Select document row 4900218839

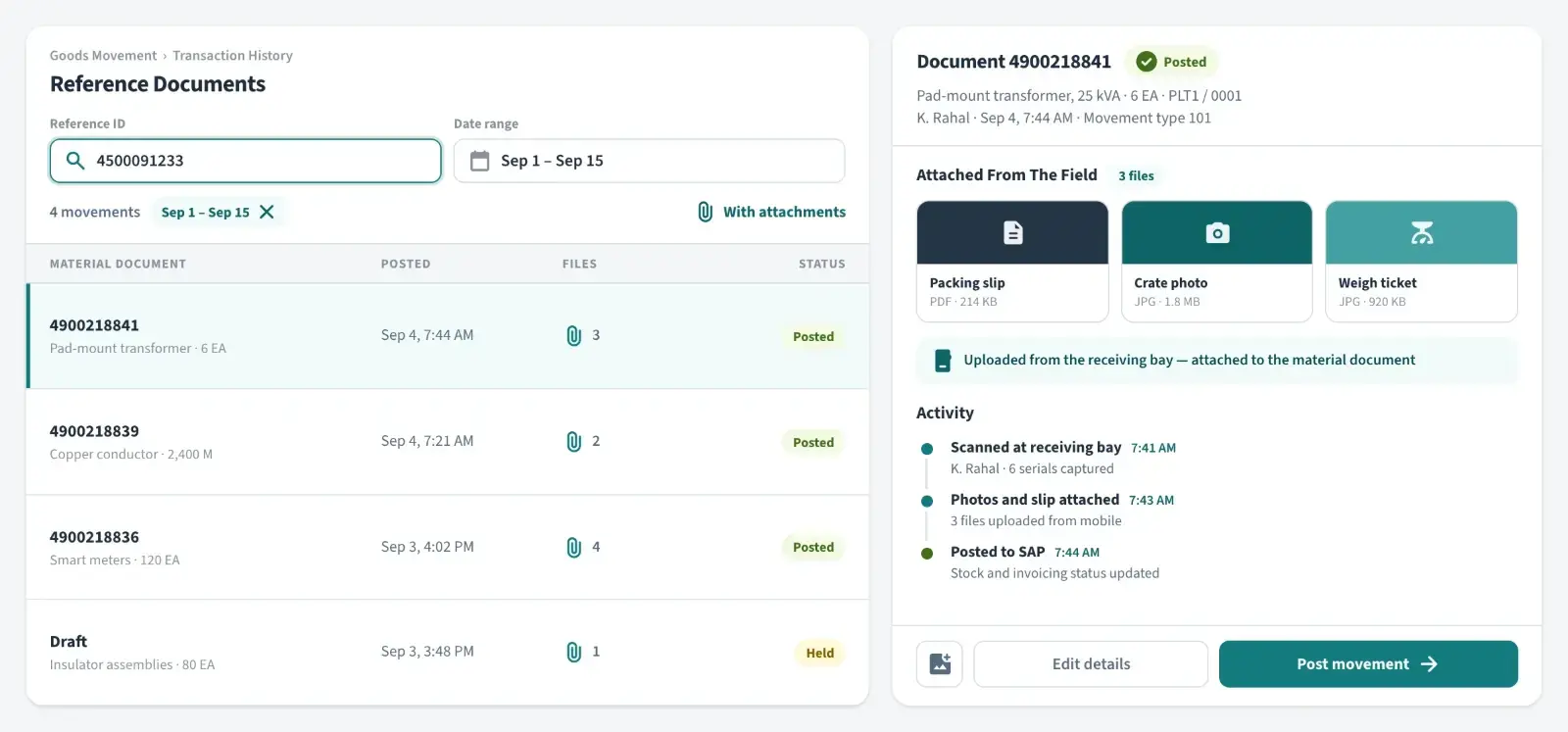448,442
